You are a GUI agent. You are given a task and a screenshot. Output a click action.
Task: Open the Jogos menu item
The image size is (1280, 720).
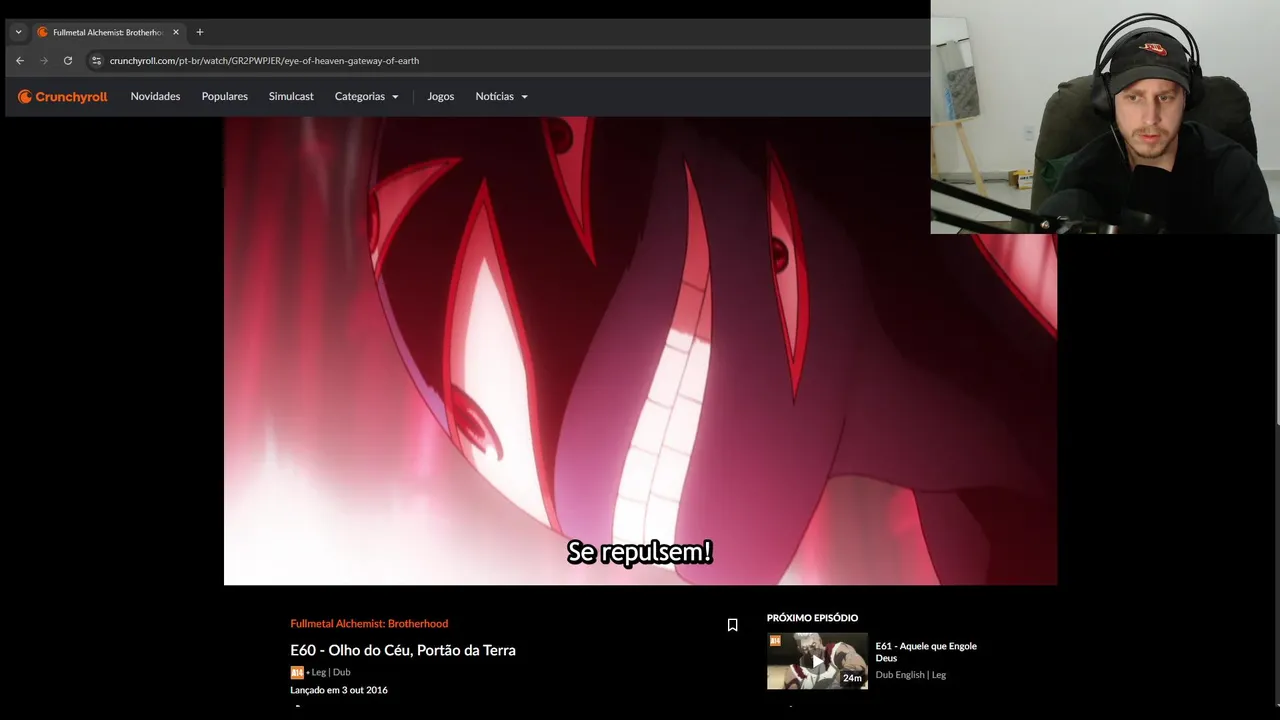coord(440,97)
